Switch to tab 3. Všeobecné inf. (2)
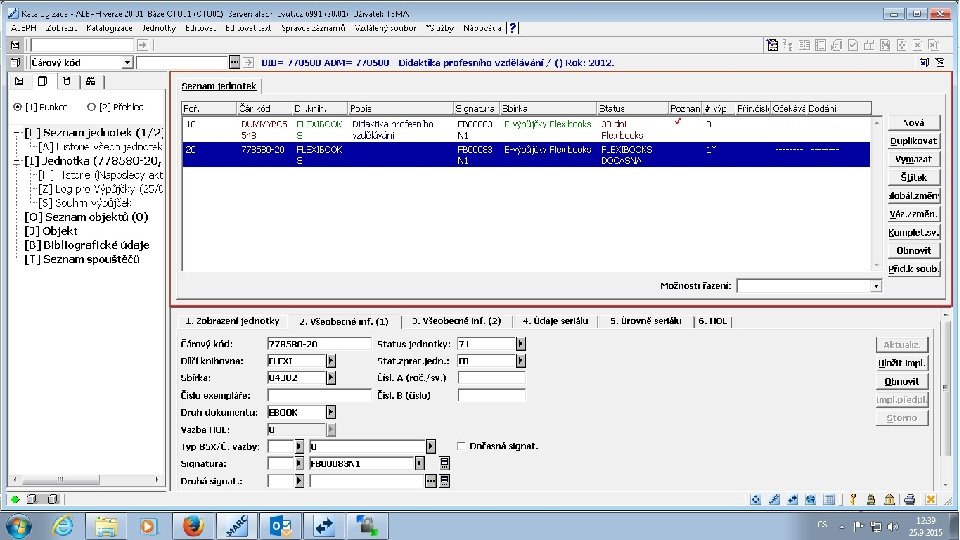This screenshot has height=540, width=960. point(456,321)
